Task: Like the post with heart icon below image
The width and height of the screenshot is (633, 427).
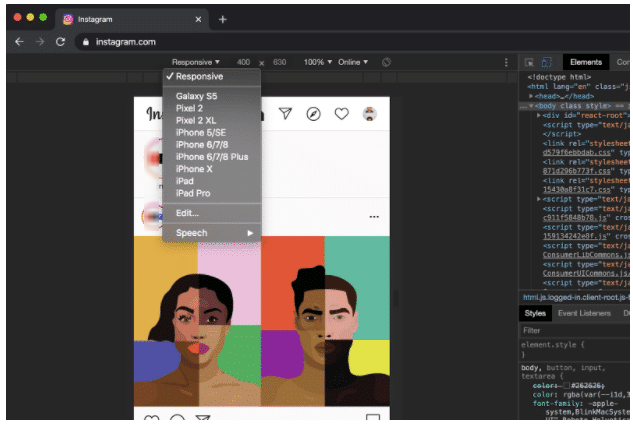Action: point(152,417)
